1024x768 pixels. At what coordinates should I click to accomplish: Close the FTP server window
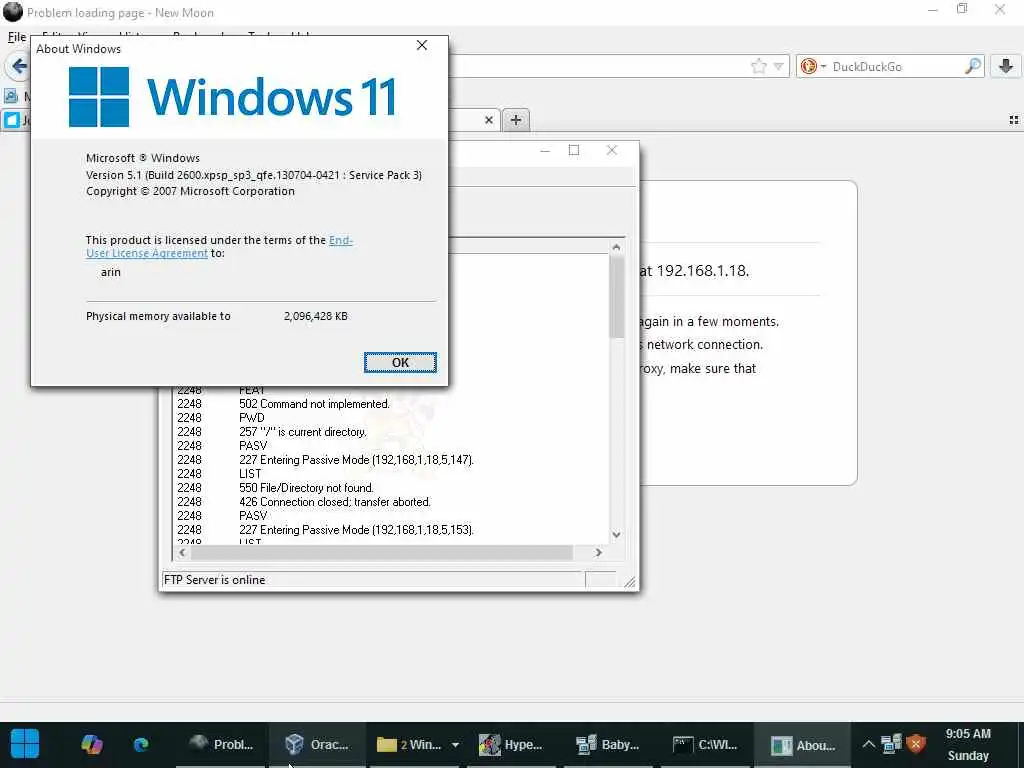612,150
